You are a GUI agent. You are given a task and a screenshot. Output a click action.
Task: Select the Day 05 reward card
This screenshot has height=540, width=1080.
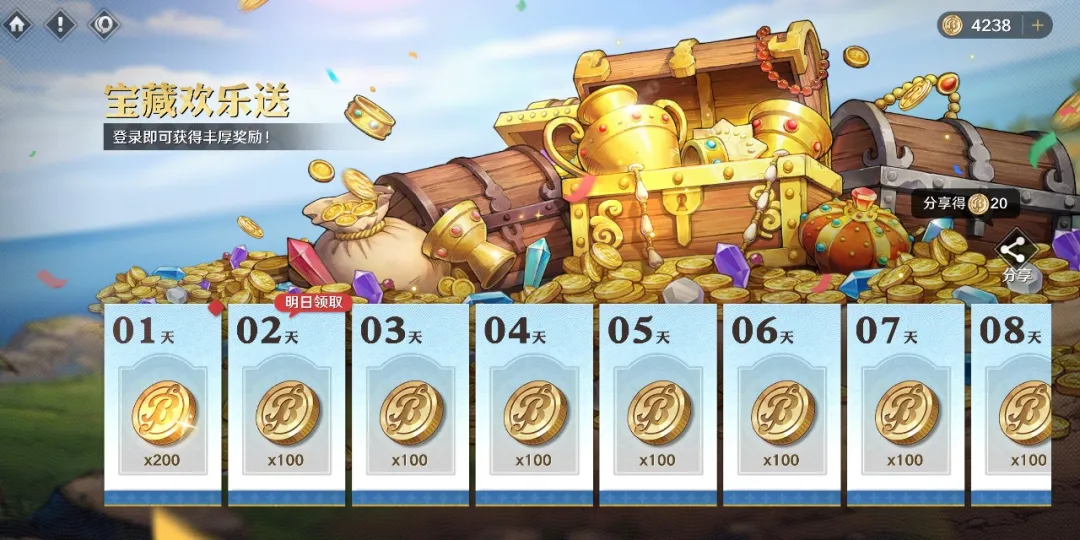[x=658, y=406]
